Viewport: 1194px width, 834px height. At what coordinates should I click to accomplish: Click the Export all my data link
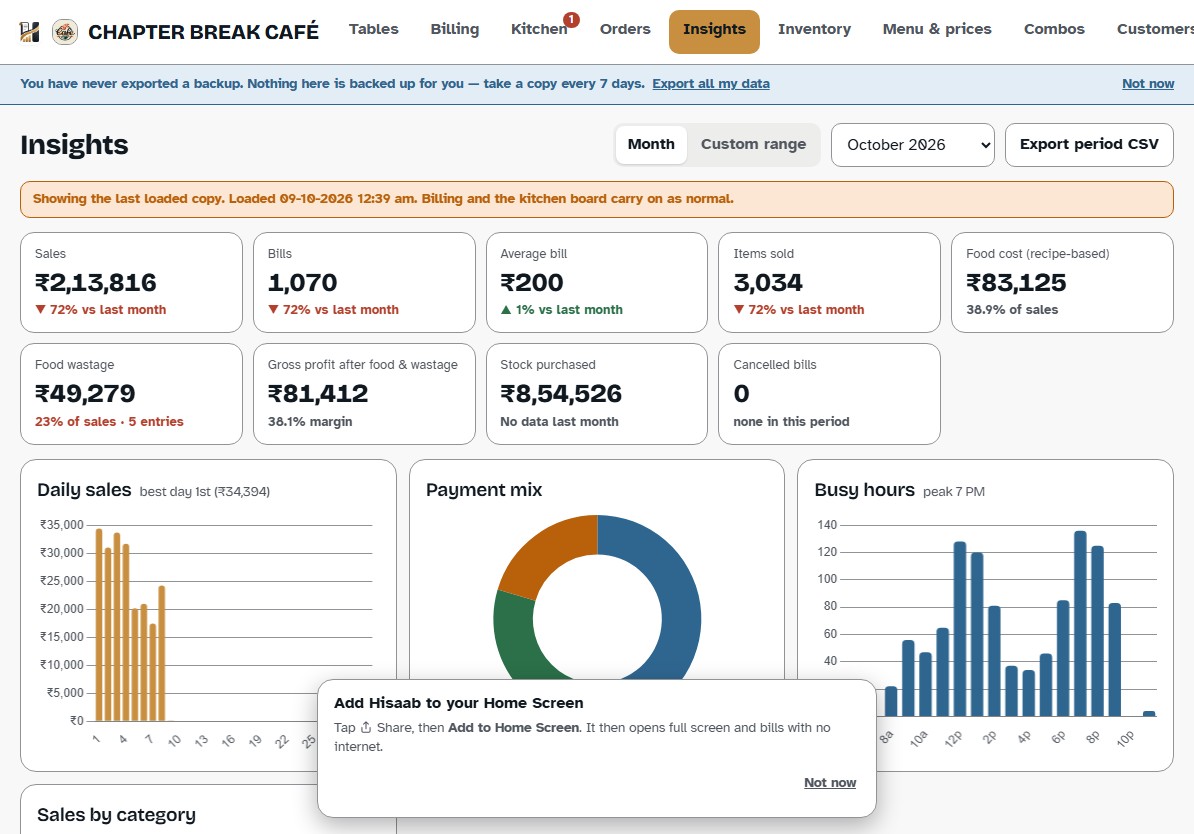pyautogui.click(x=710, y=84)
